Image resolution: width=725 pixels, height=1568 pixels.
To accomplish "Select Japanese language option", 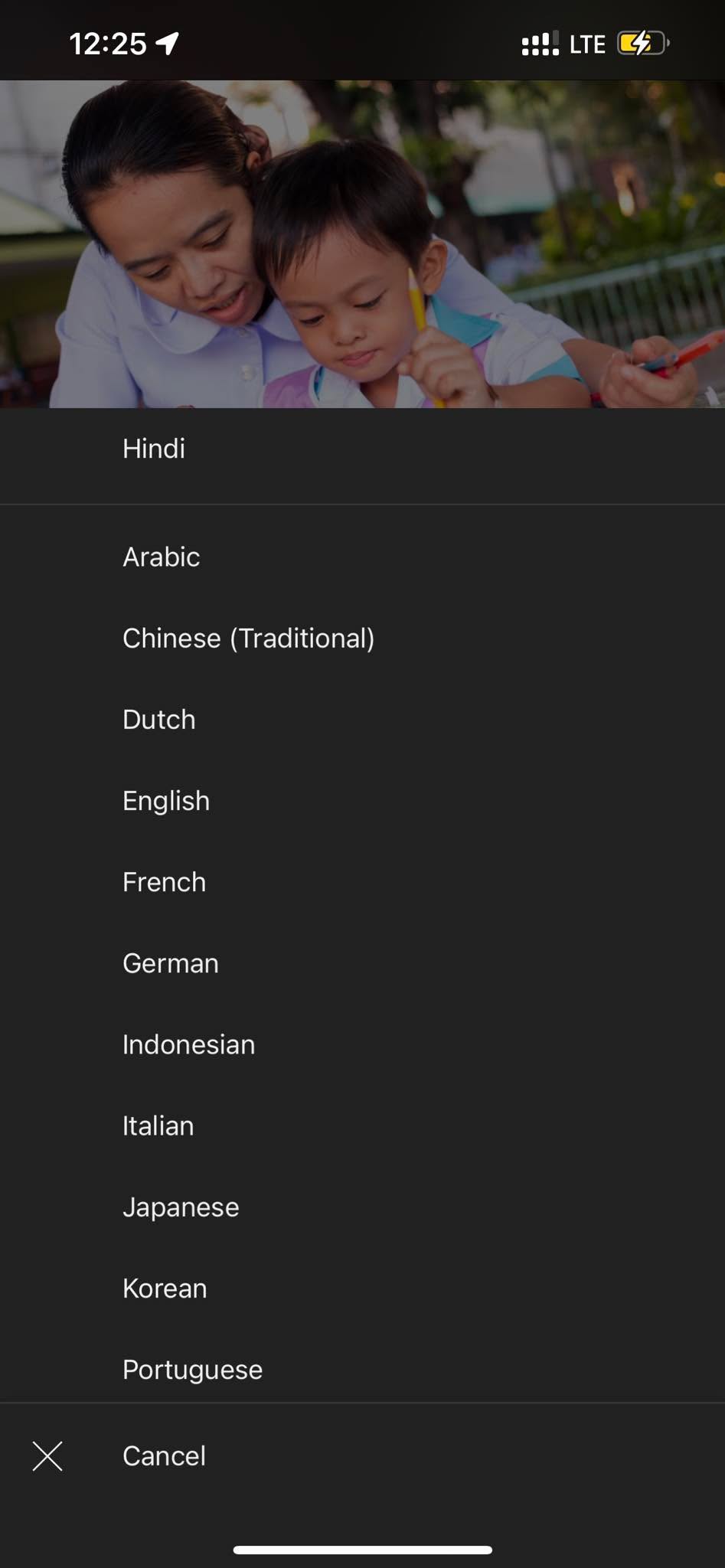I will (x=362, y=1207).
